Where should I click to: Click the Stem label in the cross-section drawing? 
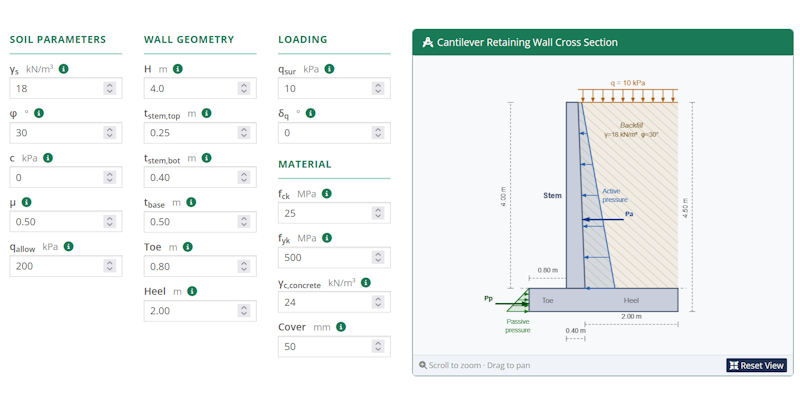pos(552,194)
